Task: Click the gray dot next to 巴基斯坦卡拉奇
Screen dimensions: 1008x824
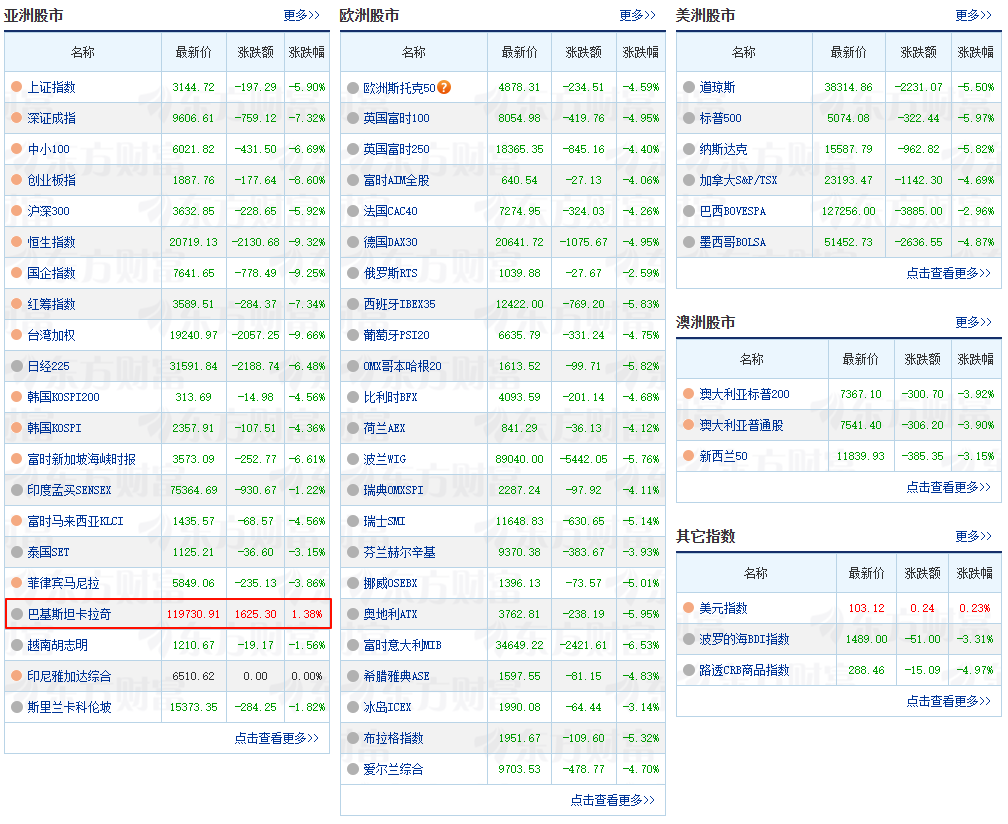Action: (17, 614)
